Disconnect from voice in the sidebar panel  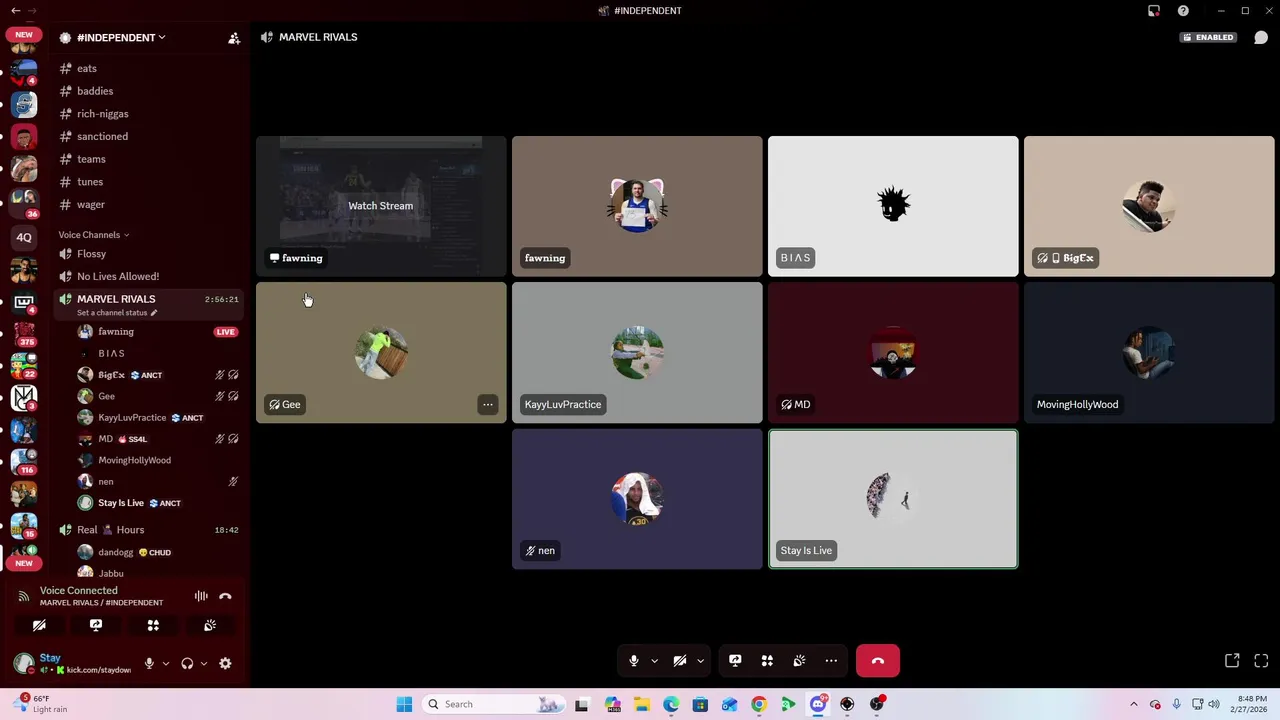click(225, 596)
